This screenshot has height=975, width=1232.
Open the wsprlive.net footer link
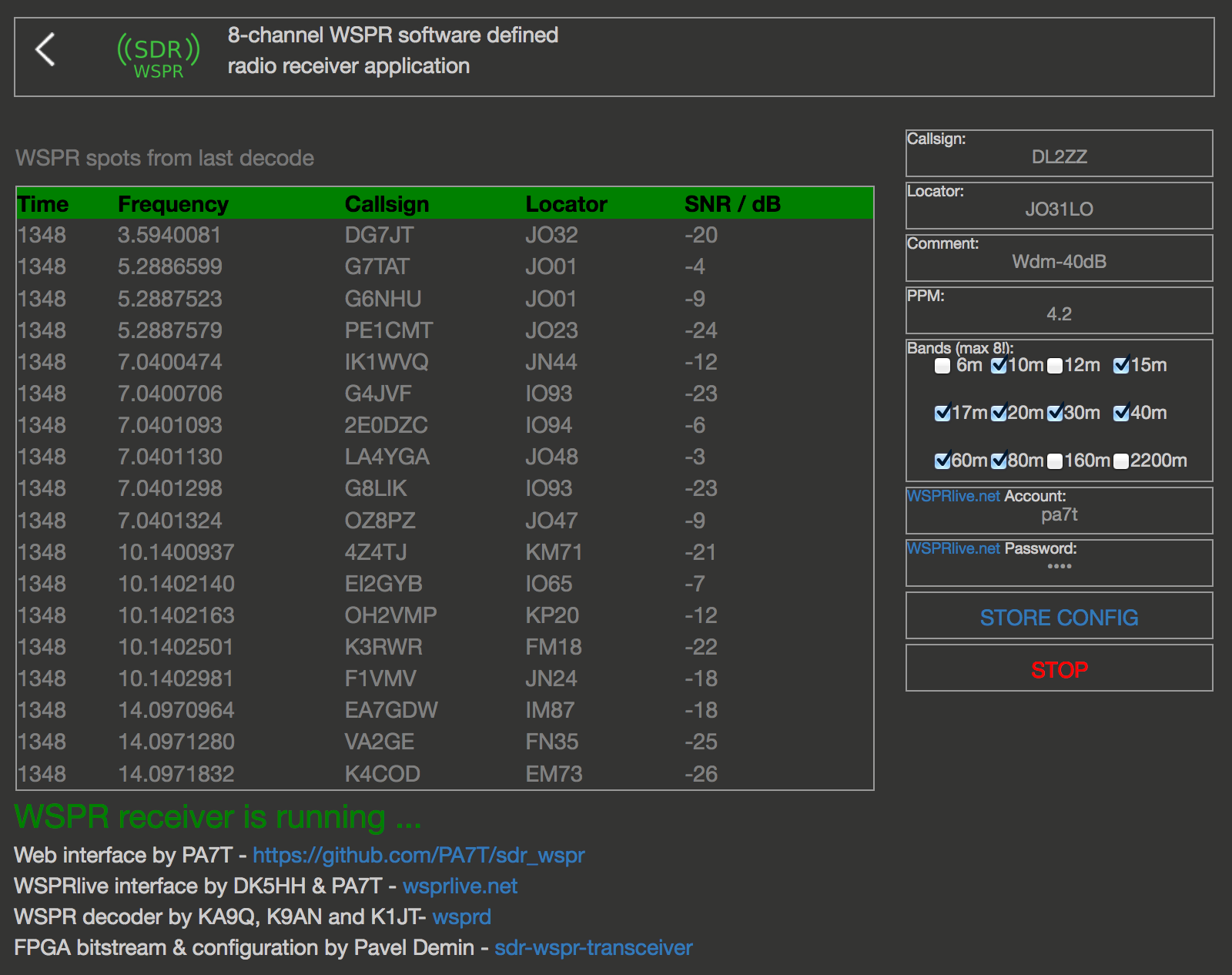[460, 886]
